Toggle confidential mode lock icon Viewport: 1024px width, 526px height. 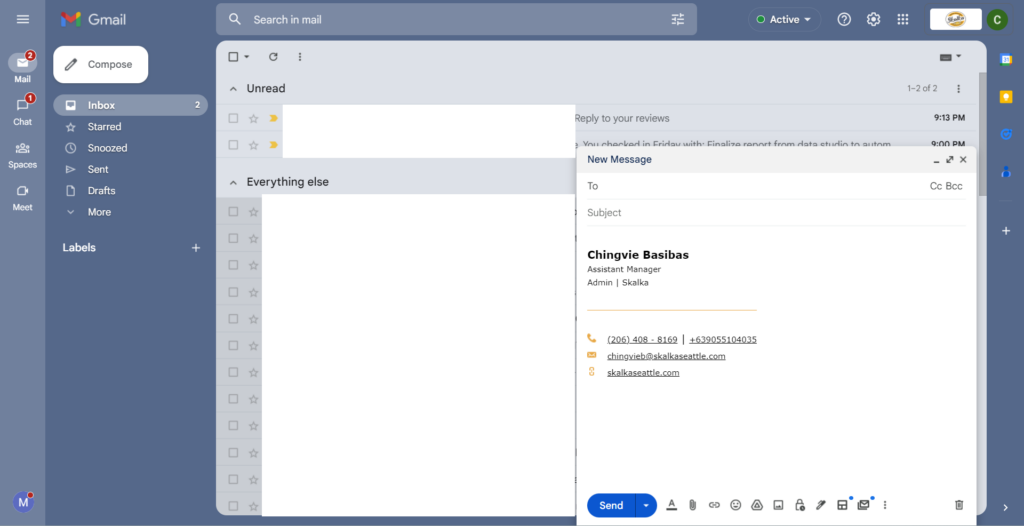pyautogui.click(x=799, y=505)
